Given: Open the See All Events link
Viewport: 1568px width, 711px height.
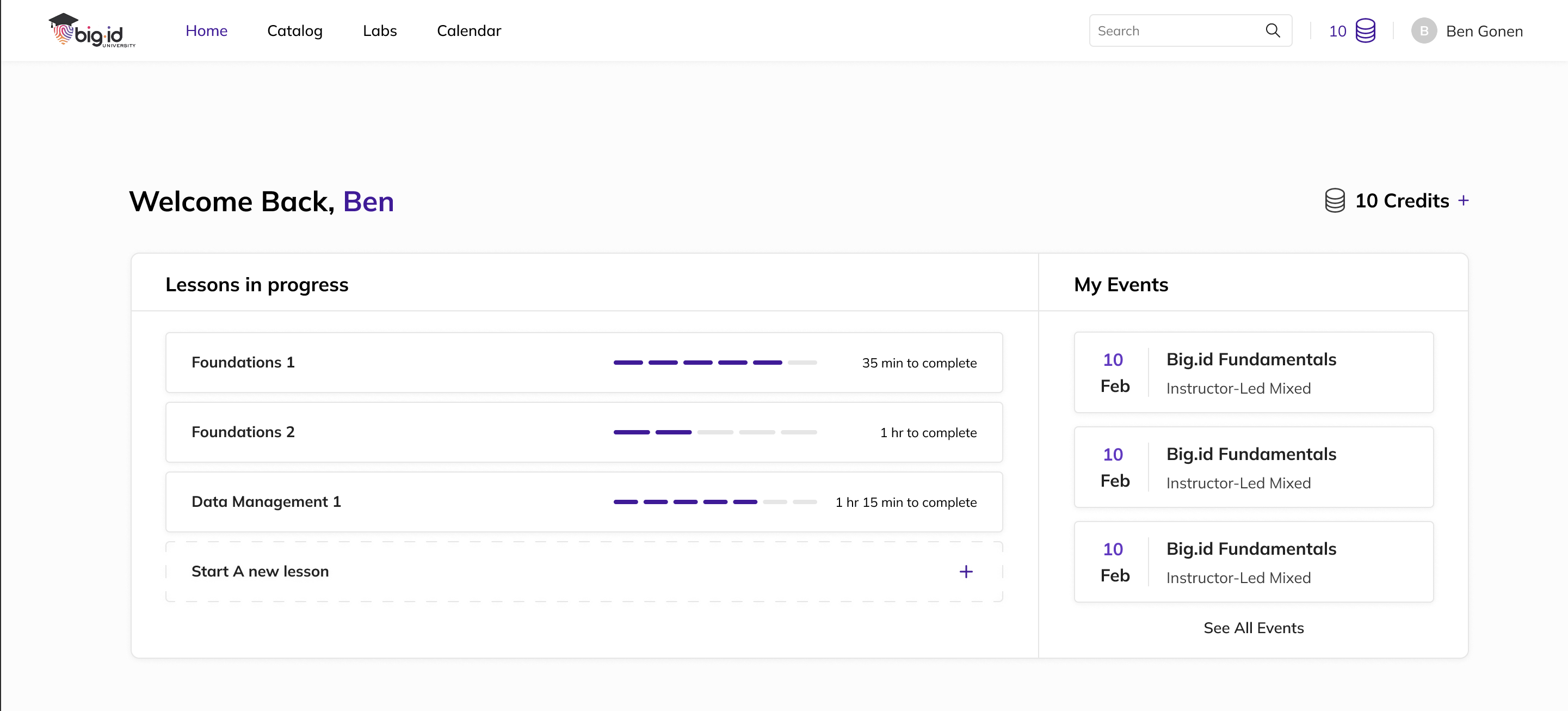Looking at the screenshot, I should [1254, 628].
